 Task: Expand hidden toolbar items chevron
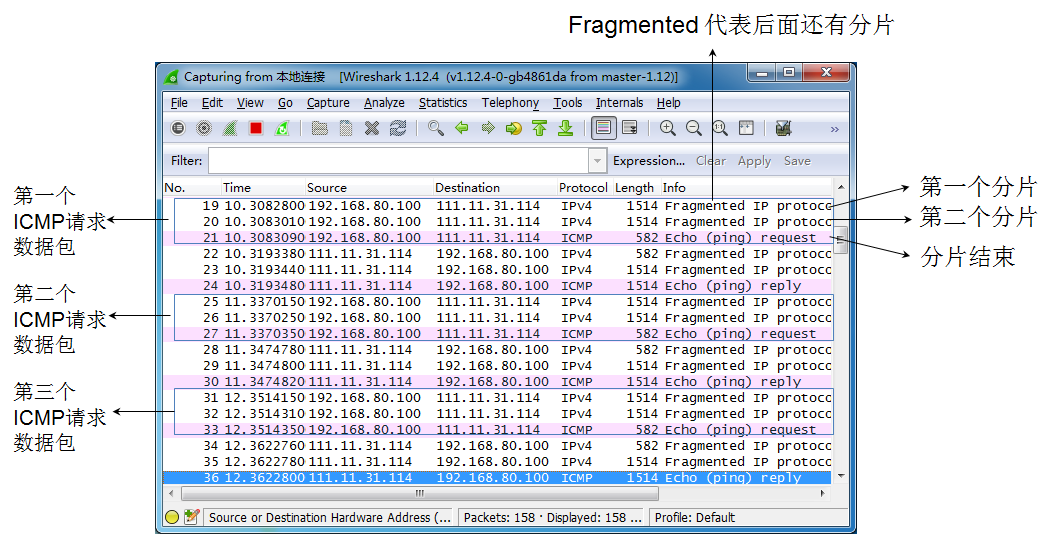pyautogui.click(x=834, y=129)
